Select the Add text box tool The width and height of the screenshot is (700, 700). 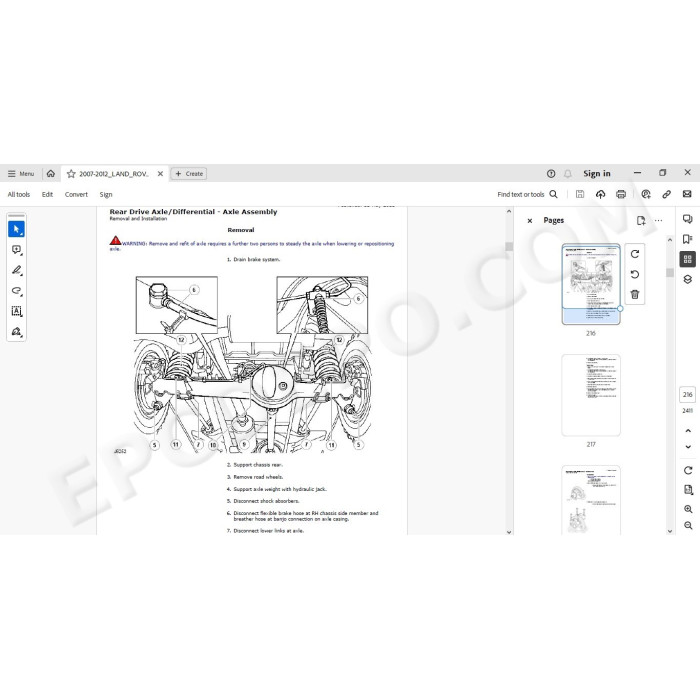[17, 311]
